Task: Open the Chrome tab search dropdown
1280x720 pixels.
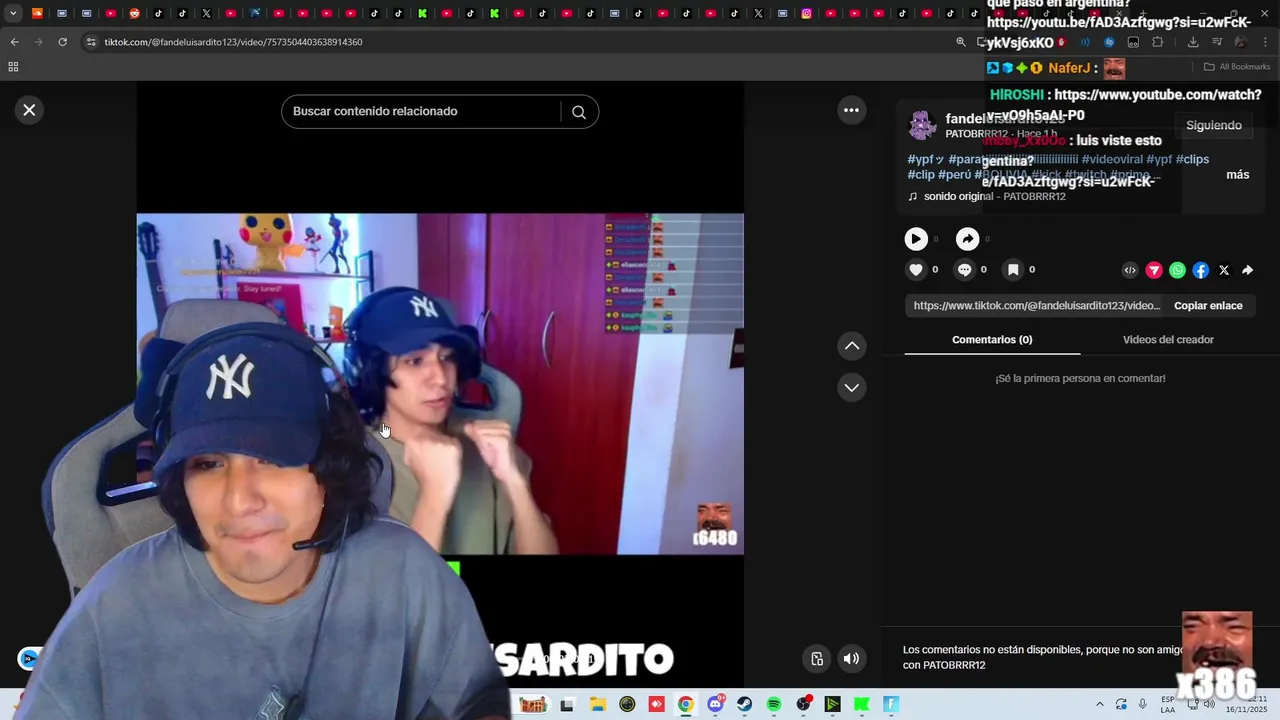Action: [13, 13]
